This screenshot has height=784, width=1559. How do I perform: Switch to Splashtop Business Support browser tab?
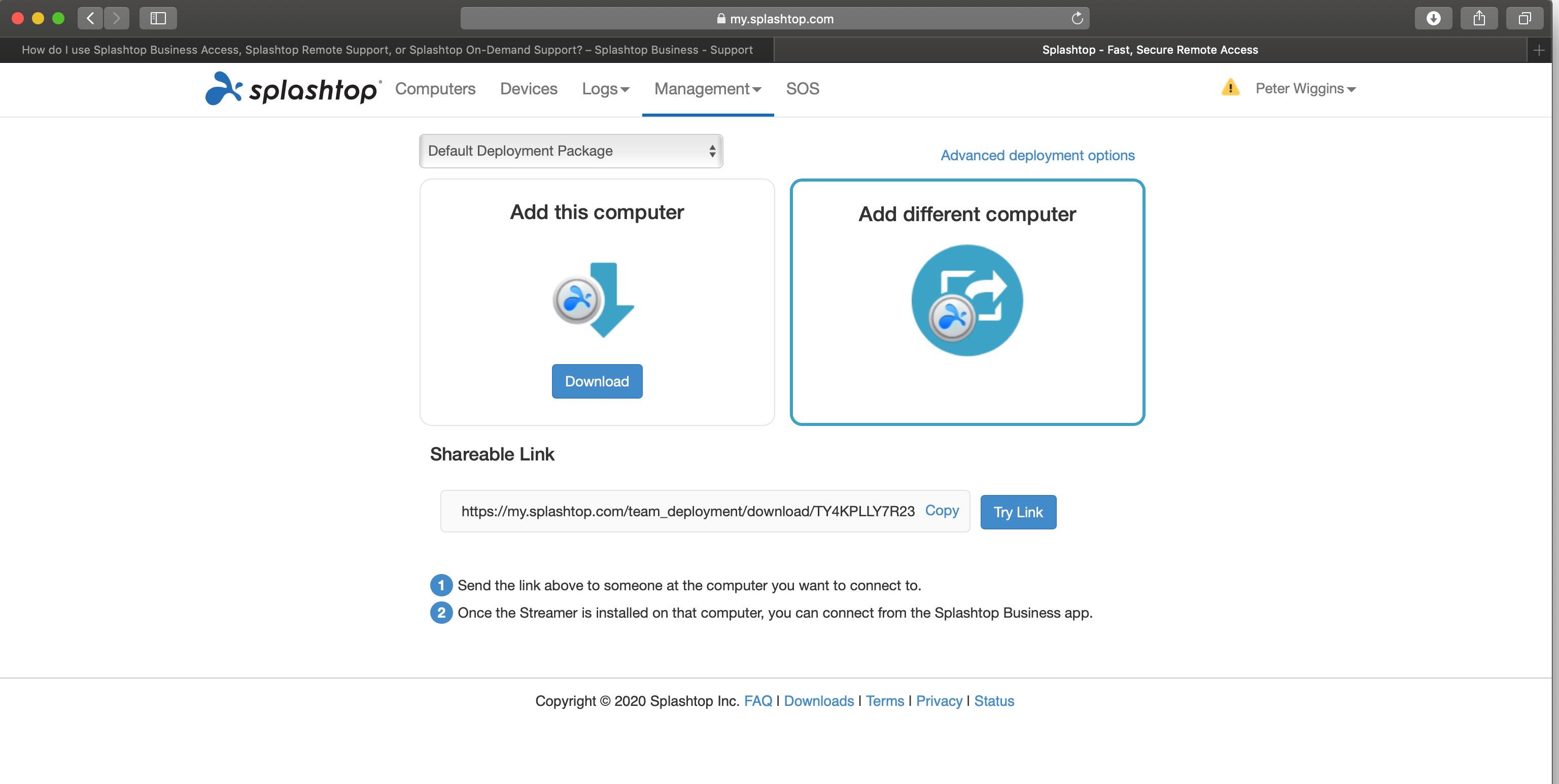[387, 50]
